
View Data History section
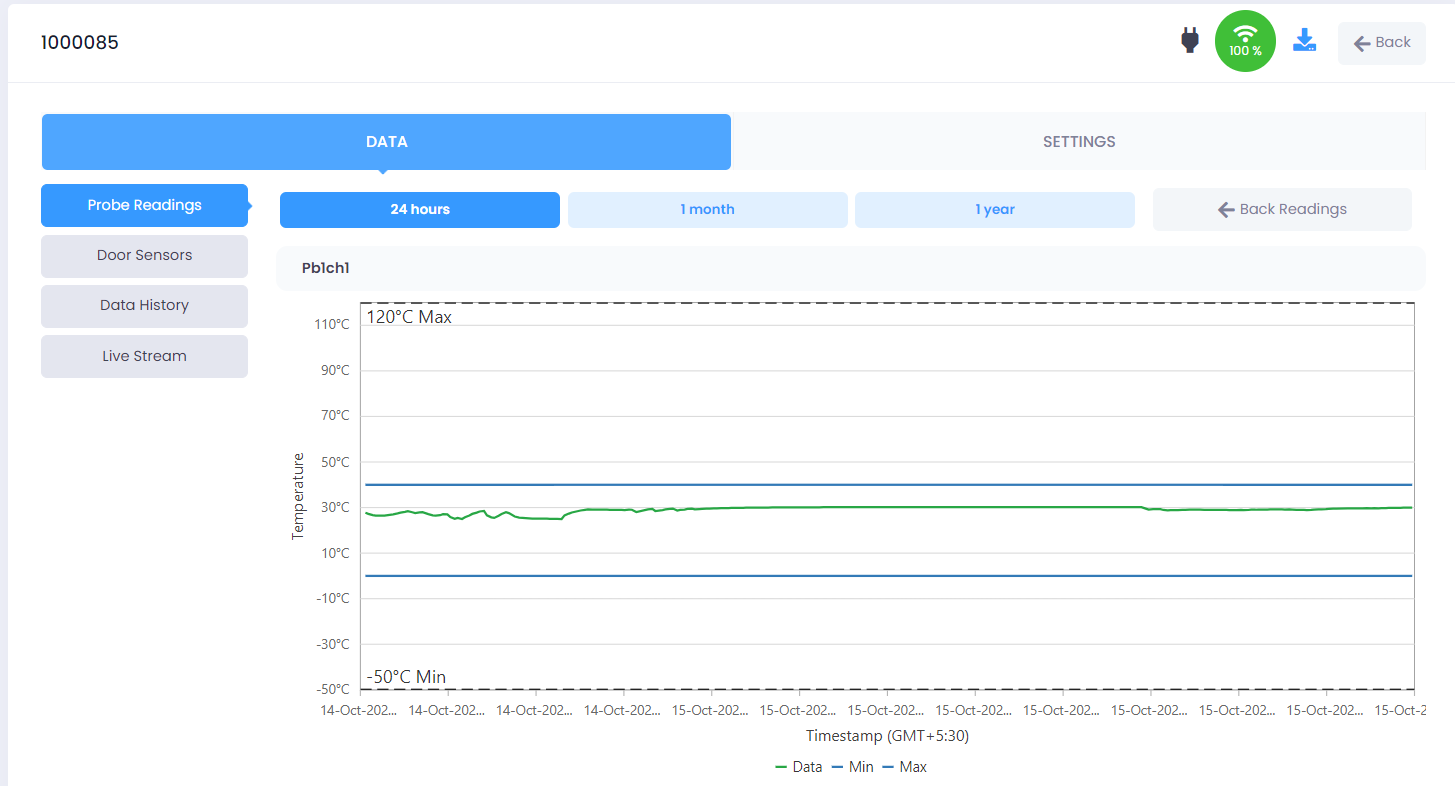(x=144, y=306)
